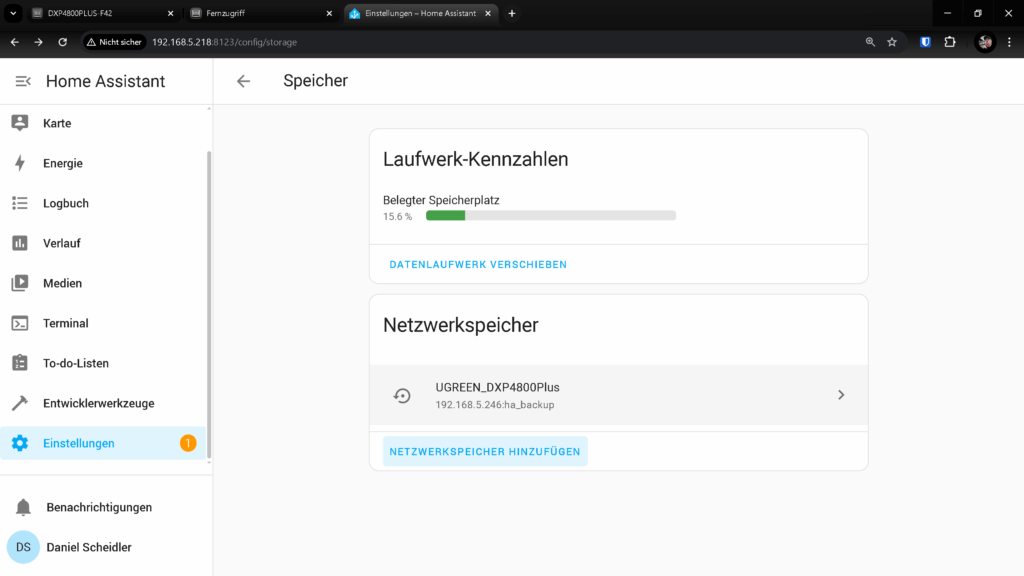Click browser back navigation arrow
This screenshot has height=576, width=1024.
click(14, 42)
